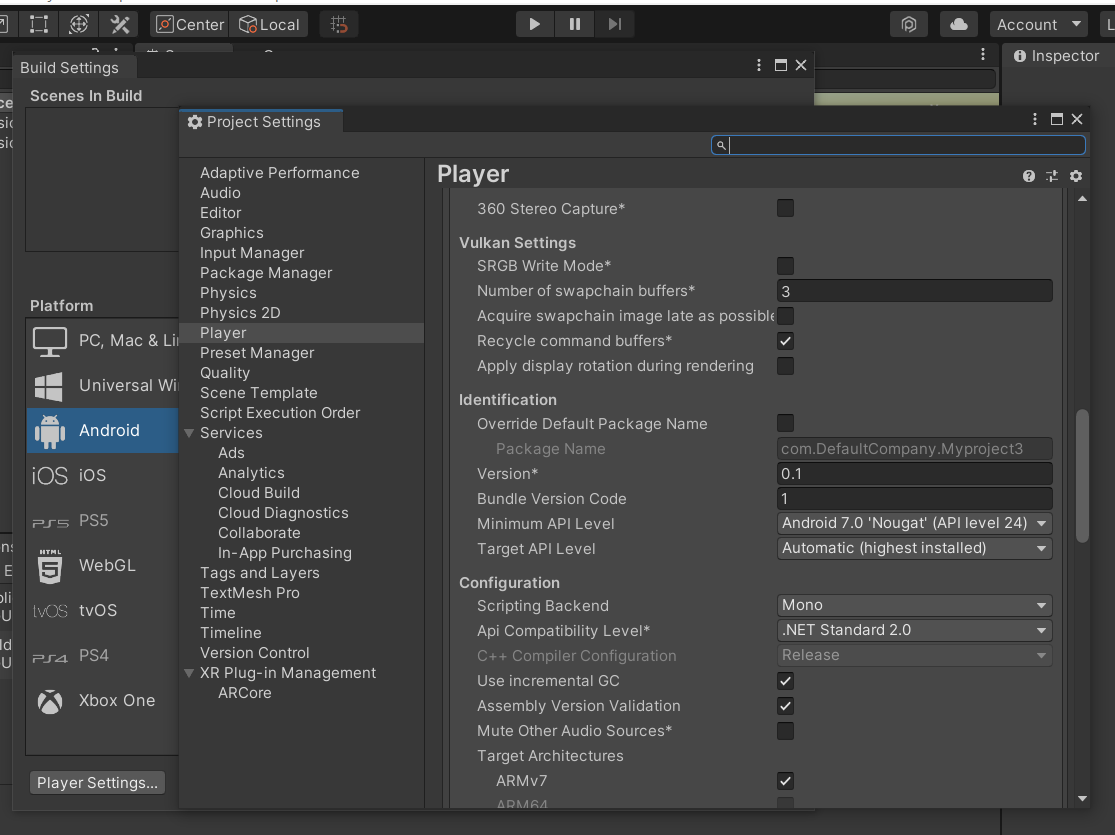Toggle Apply display rotation during rendering
This screenshot has height=835, width=1115.
[785, 366]
